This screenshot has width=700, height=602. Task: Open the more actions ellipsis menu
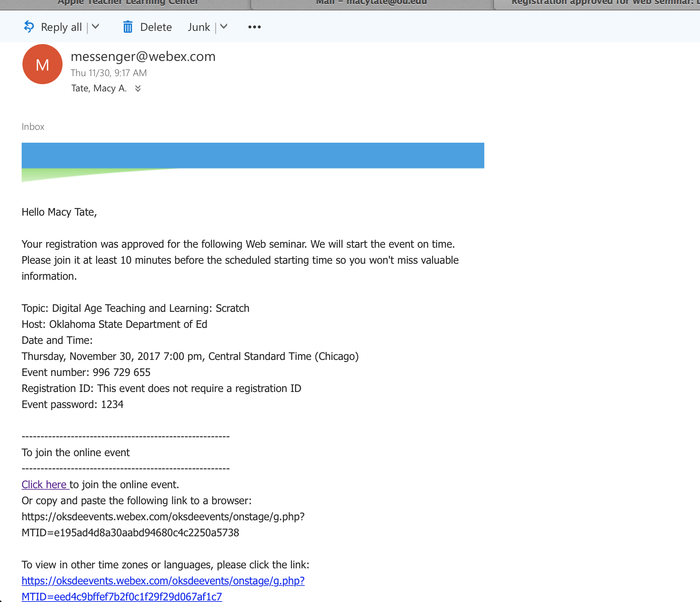[254, 27]
